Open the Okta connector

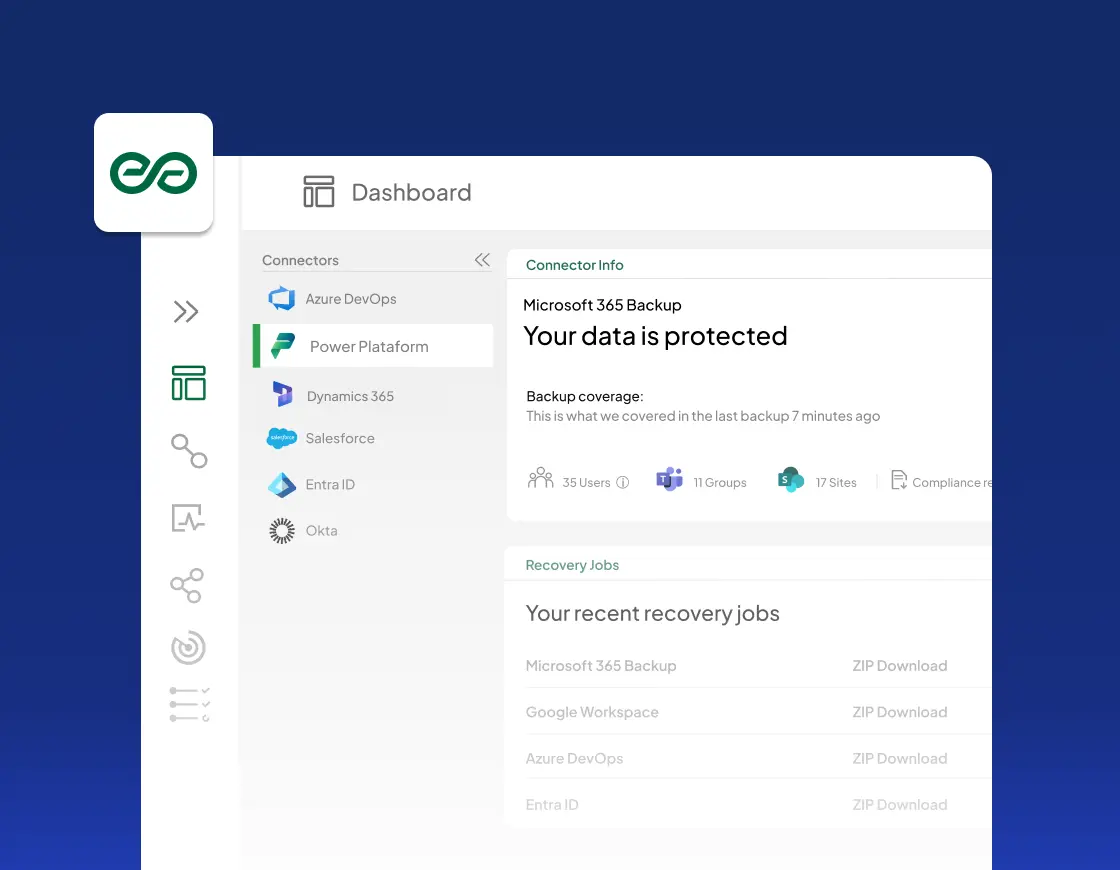(x=322, y=530)
